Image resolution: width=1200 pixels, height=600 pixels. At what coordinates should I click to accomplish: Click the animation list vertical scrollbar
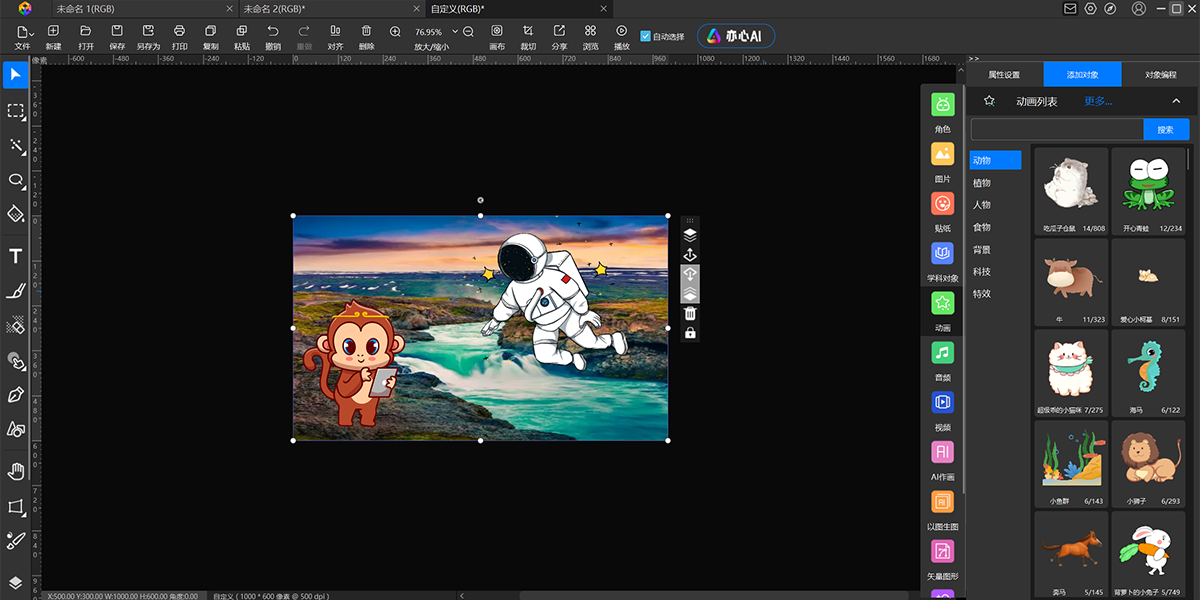click(1188, 160)
